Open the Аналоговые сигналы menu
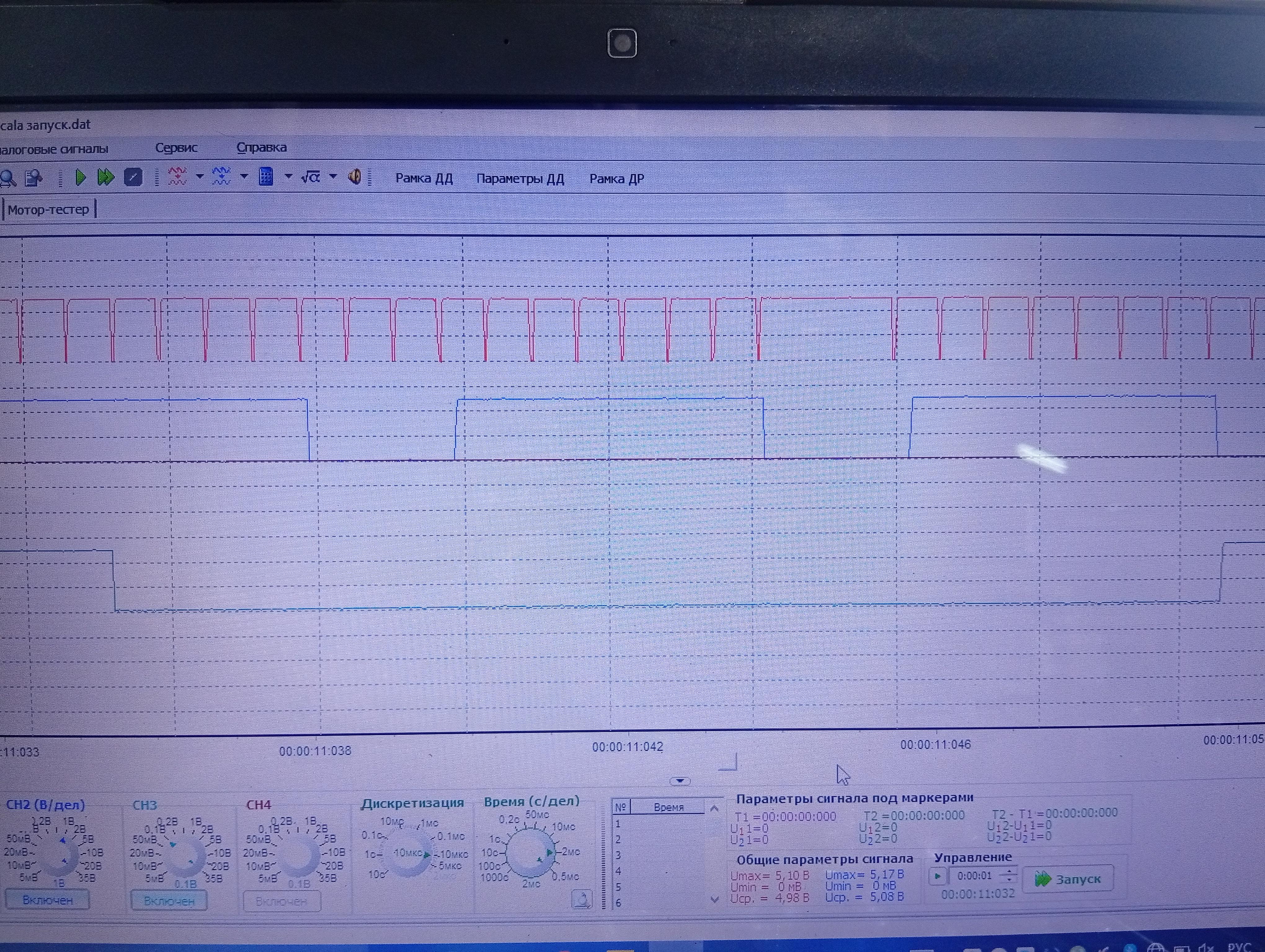1265x952 pixels. tap(54, 150)
